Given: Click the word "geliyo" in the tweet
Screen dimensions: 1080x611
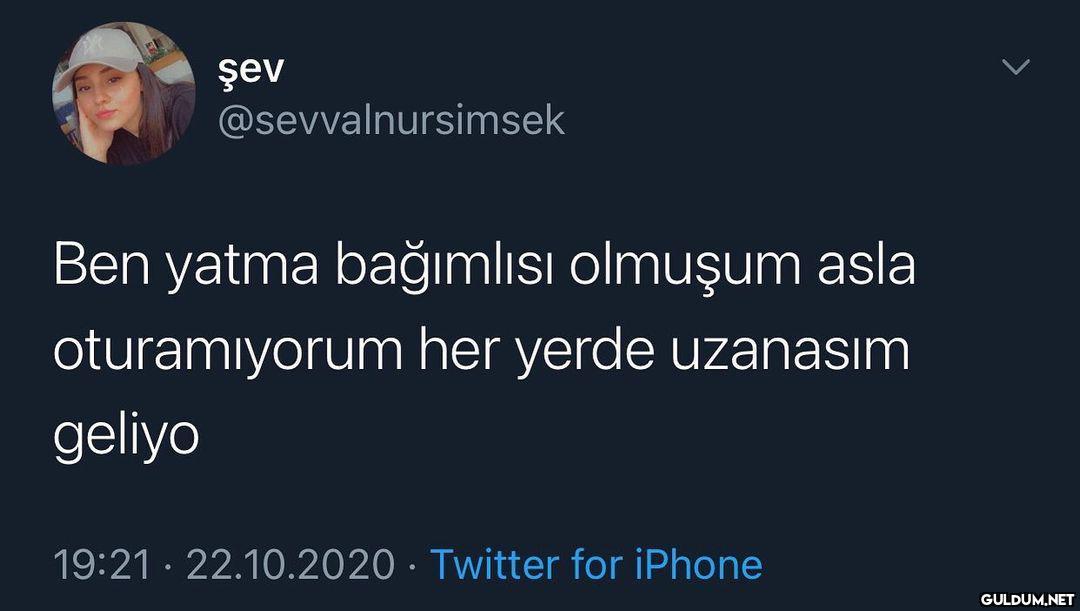Looking at the screenshot, I should (x=126, y=437).
